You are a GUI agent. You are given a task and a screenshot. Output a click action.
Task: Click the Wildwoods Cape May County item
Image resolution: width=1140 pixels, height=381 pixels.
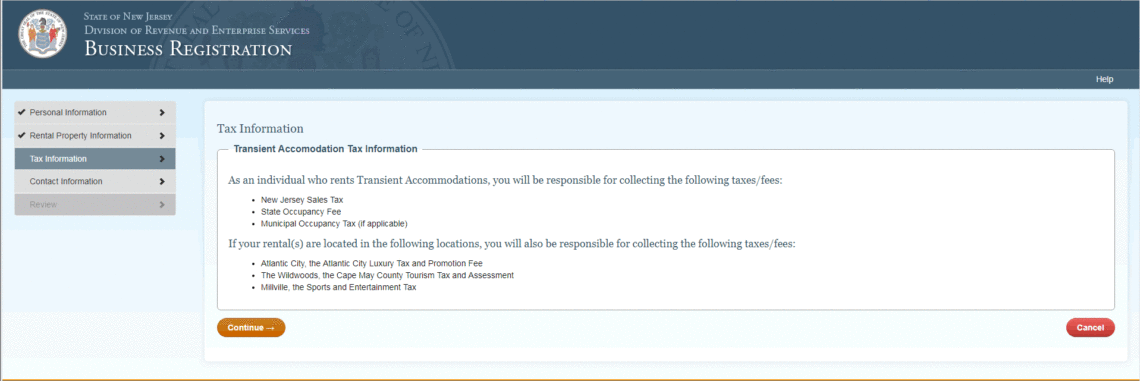tap(387, 276)
